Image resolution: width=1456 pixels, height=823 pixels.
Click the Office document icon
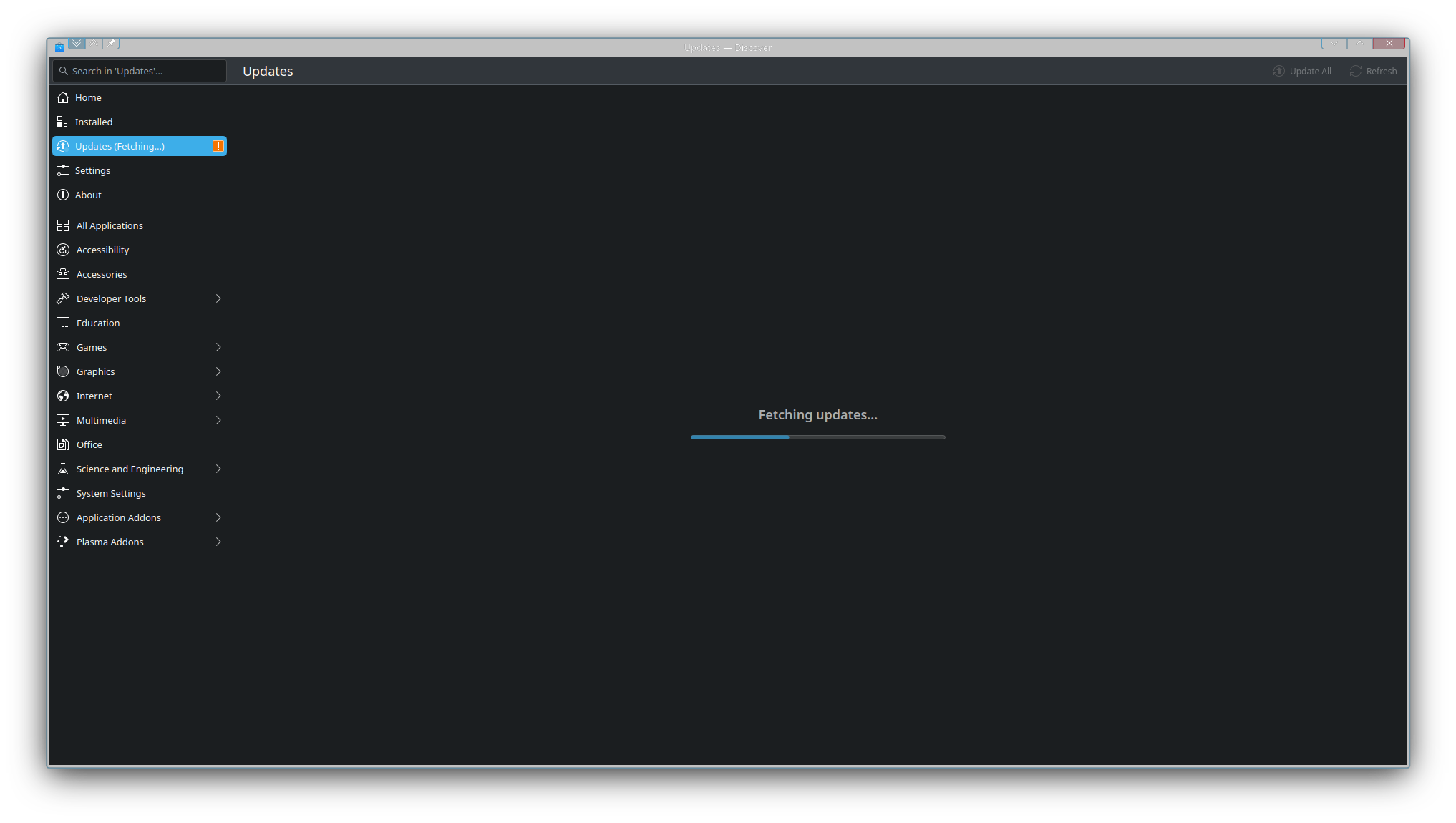tap(63, 444)
